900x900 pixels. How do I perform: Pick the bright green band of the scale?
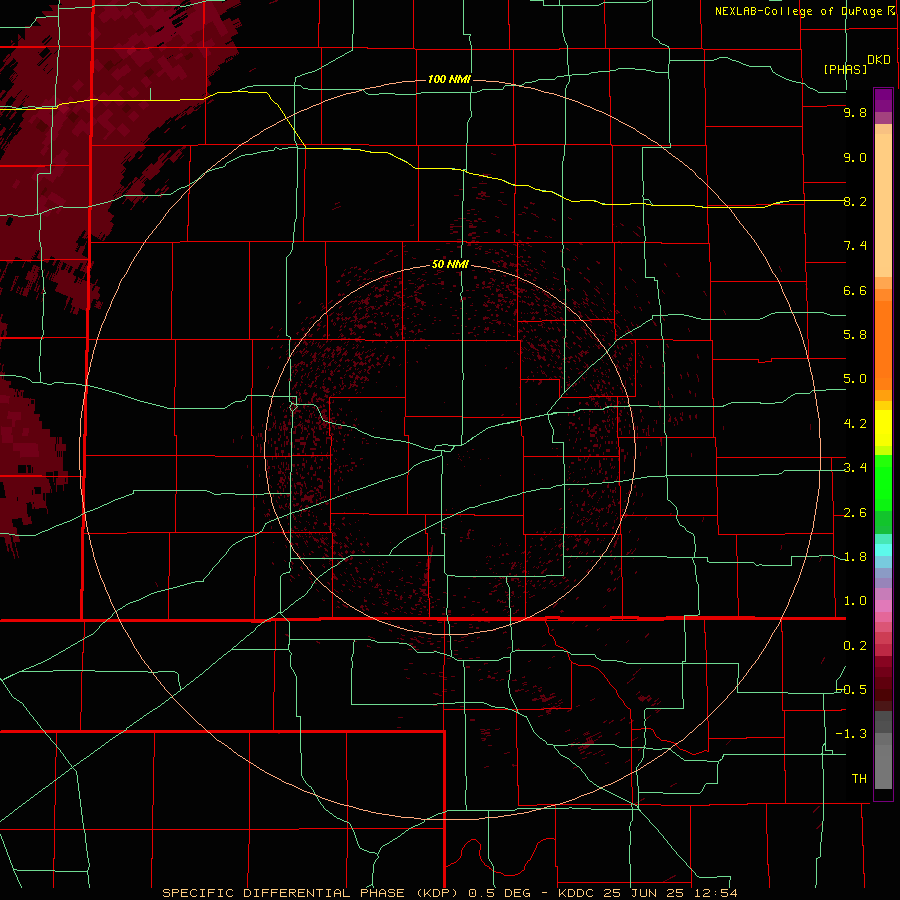point(883,483)
